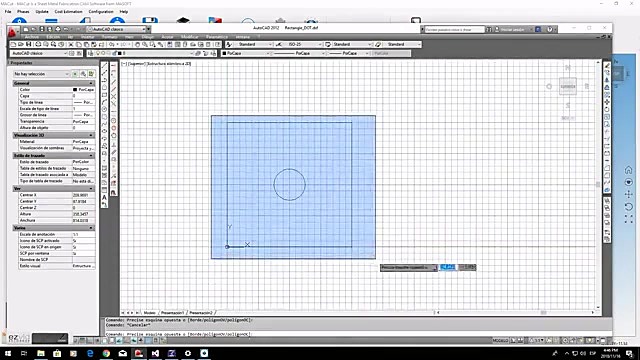This screenshot has height=360, width=640.
Task: Toggle current layer freeze sun icon
Action: pos(104,53)
